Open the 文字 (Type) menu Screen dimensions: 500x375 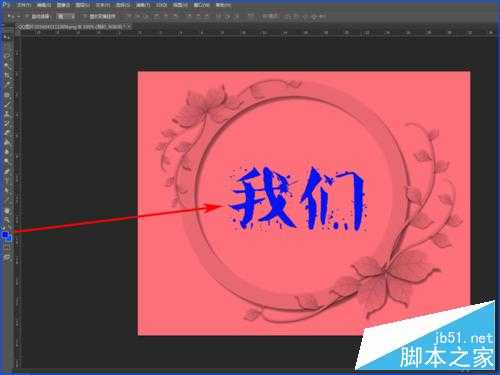point(103,5)
